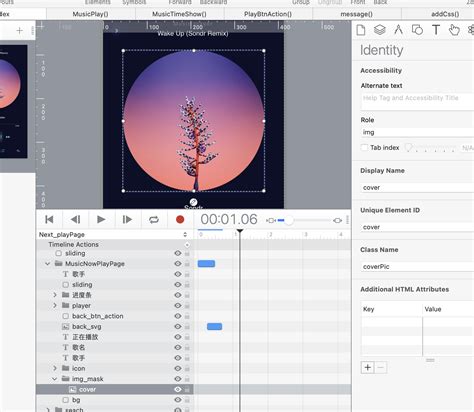Select the back_btn_action layer row

(x=115, y=316)
